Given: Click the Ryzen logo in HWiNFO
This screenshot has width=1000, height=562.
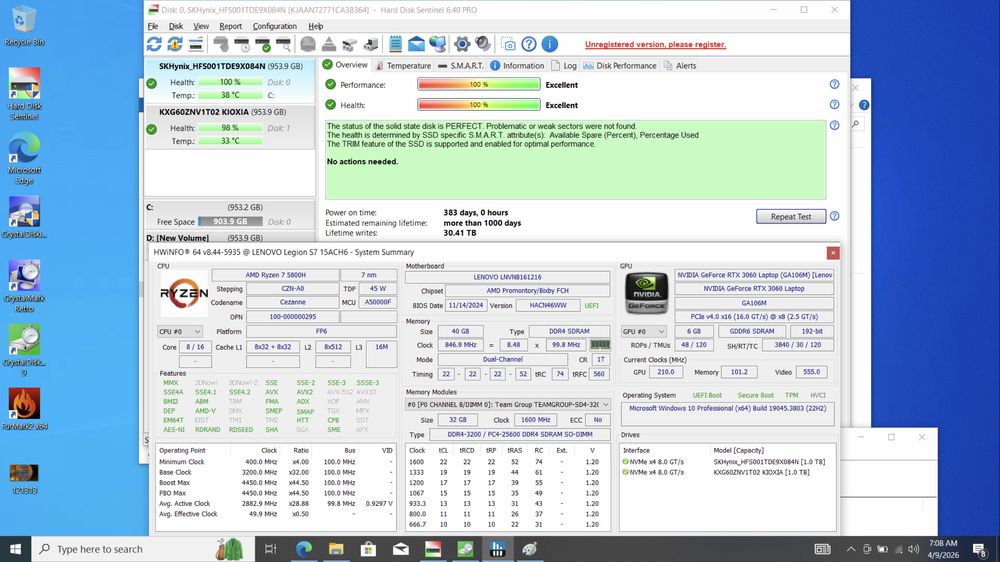Looking at the screenshot, I should pyautogui.click(x=184, y=293).
